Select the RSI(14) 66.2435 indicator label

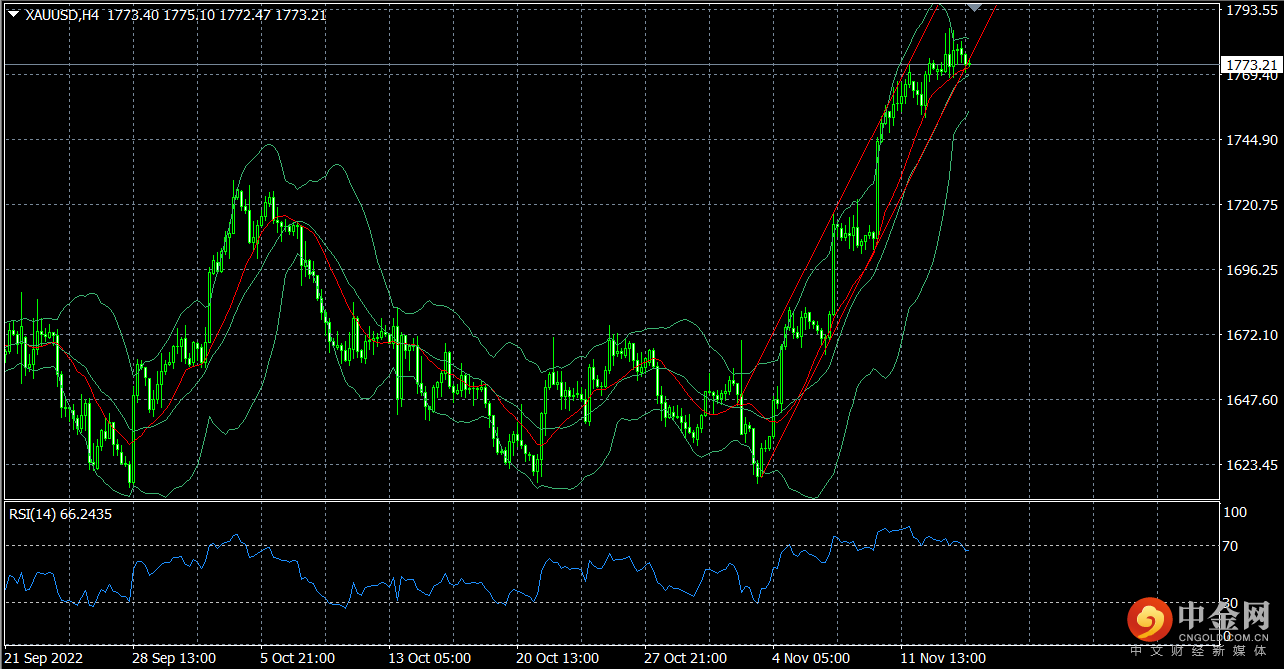coord(60,514)
